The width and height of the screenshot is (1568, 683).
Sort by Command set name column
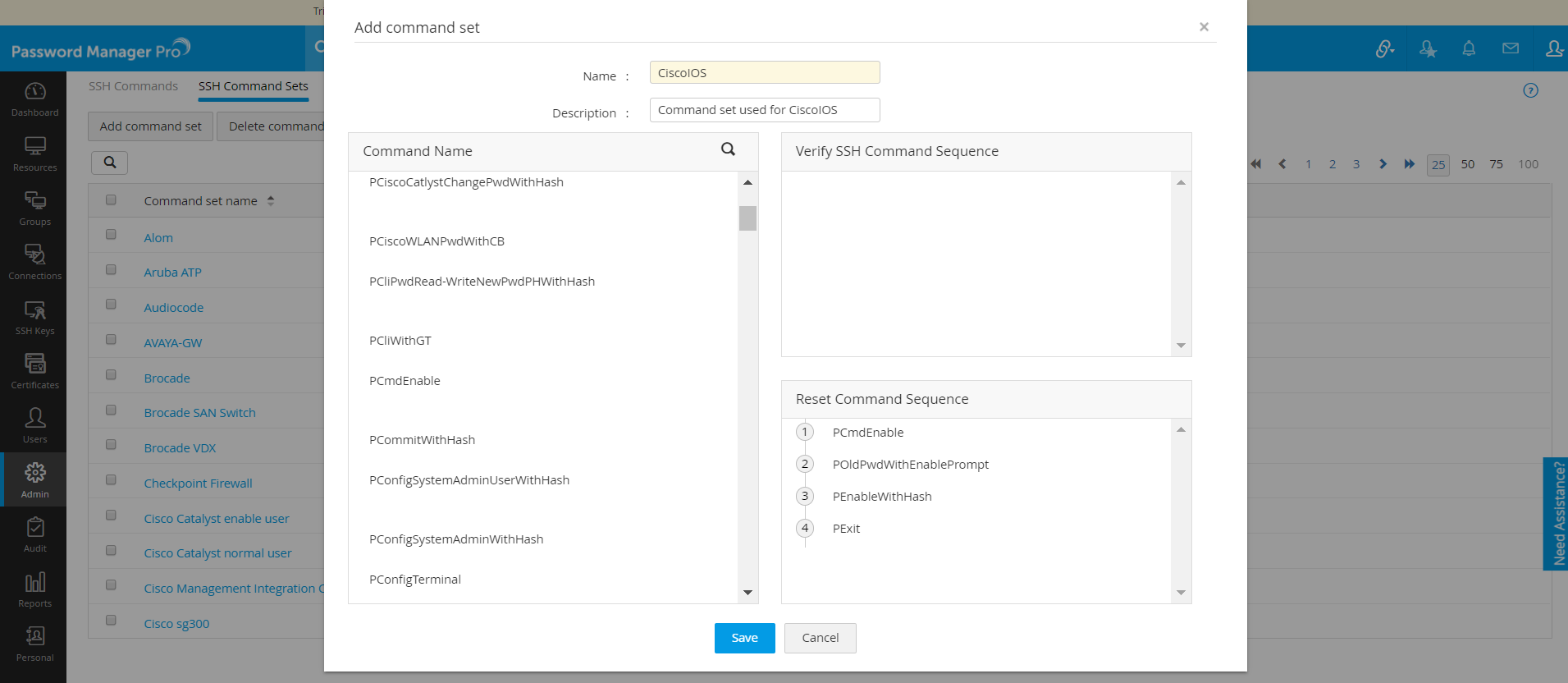click(x=201, y=201)
